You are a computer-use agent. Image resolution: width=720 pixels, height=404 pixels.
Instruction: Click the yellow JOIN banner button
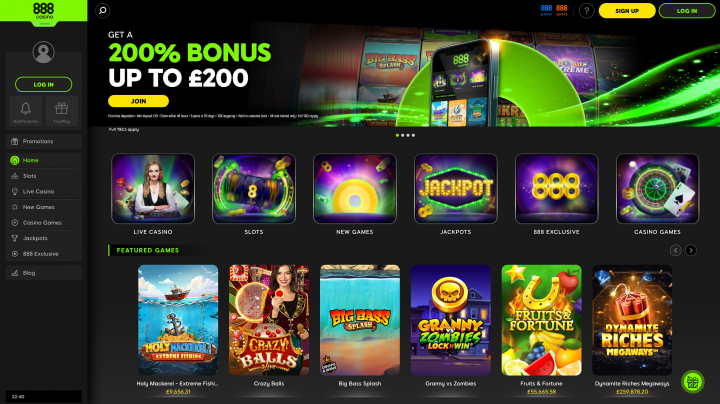138,101
